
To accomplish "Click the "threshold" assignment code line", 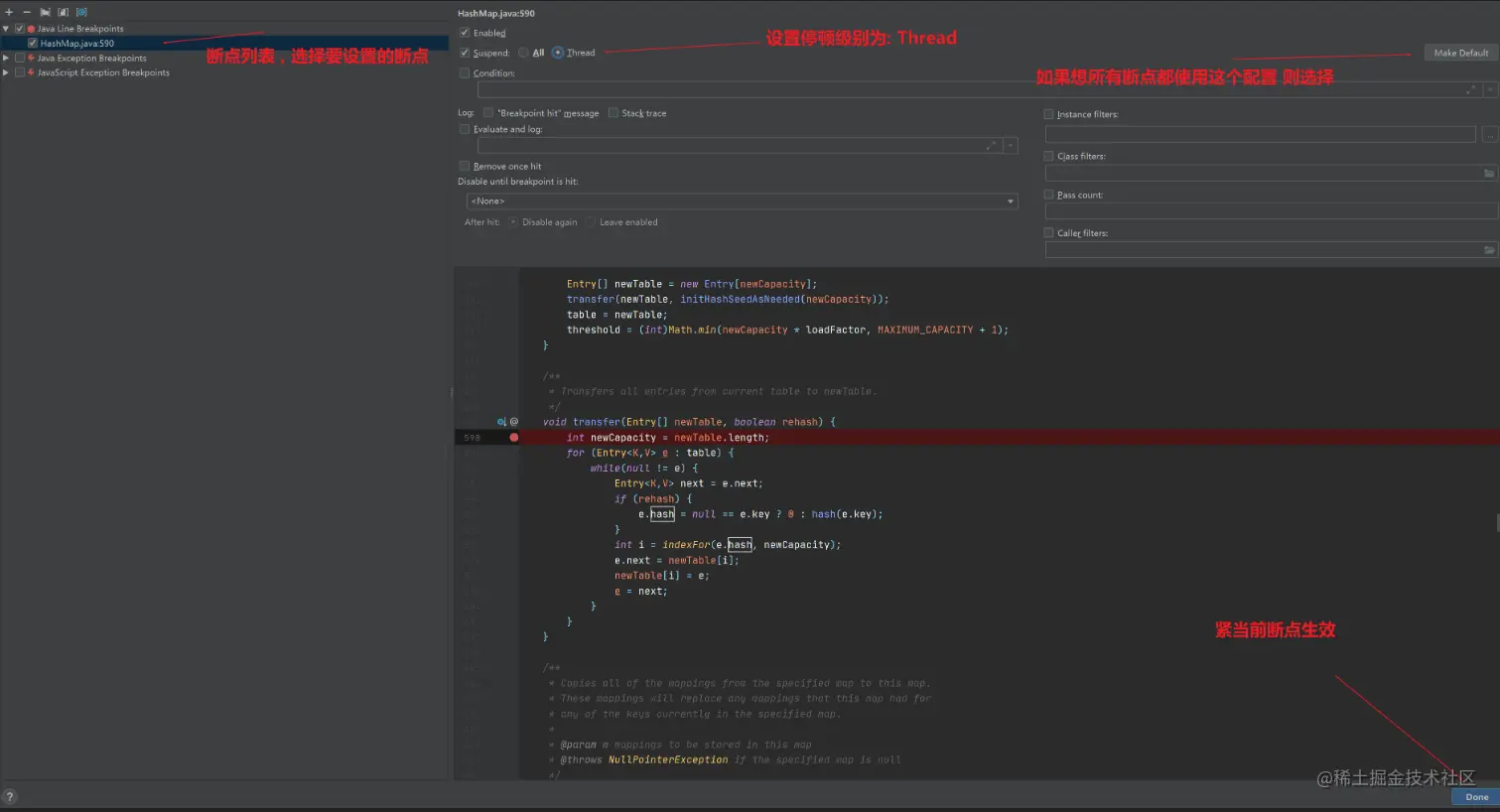I will click(x=787, y=330).
